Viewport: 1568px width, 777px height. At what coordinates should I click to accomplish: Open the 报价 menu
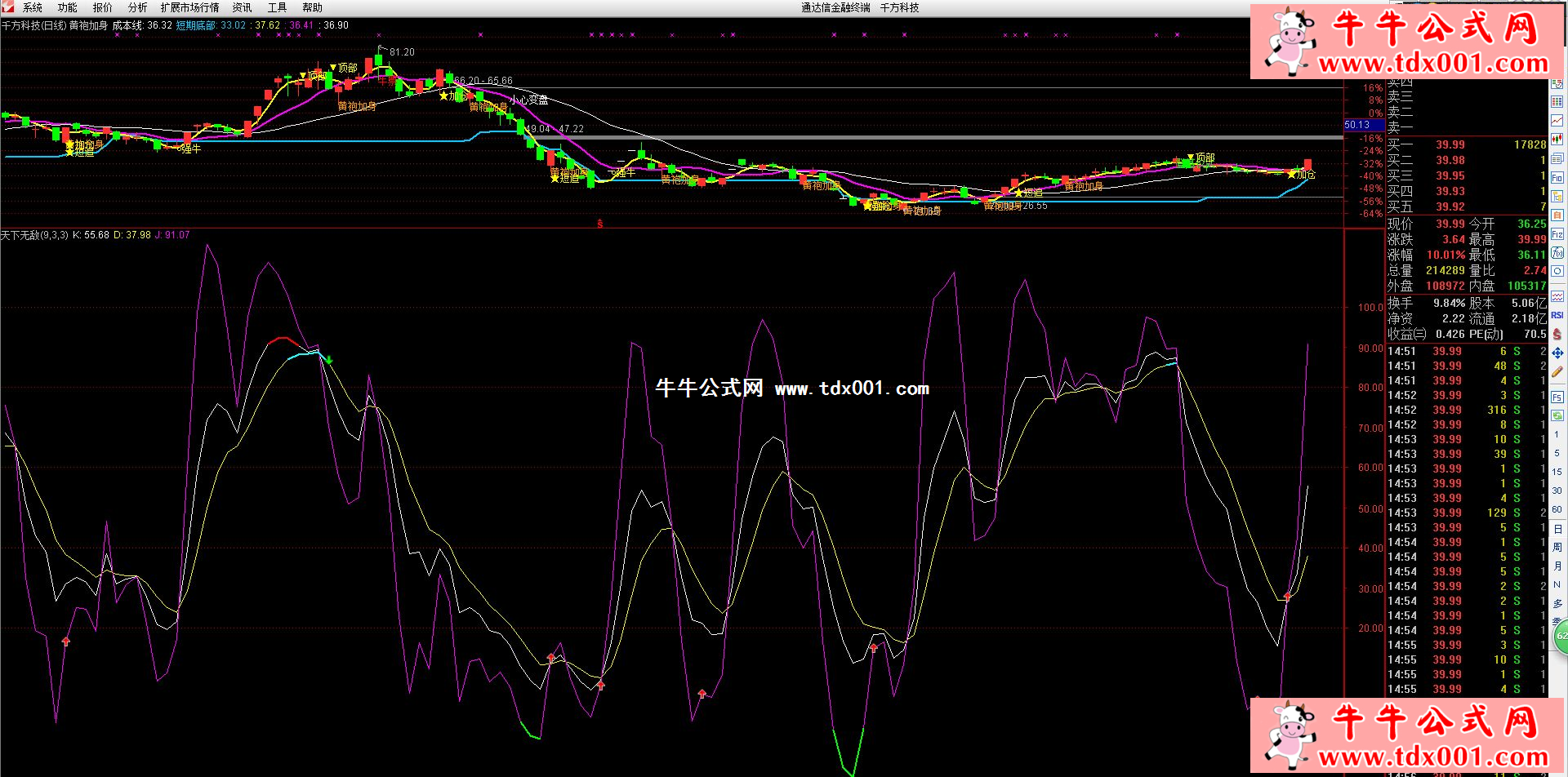[x=102, y=7]
